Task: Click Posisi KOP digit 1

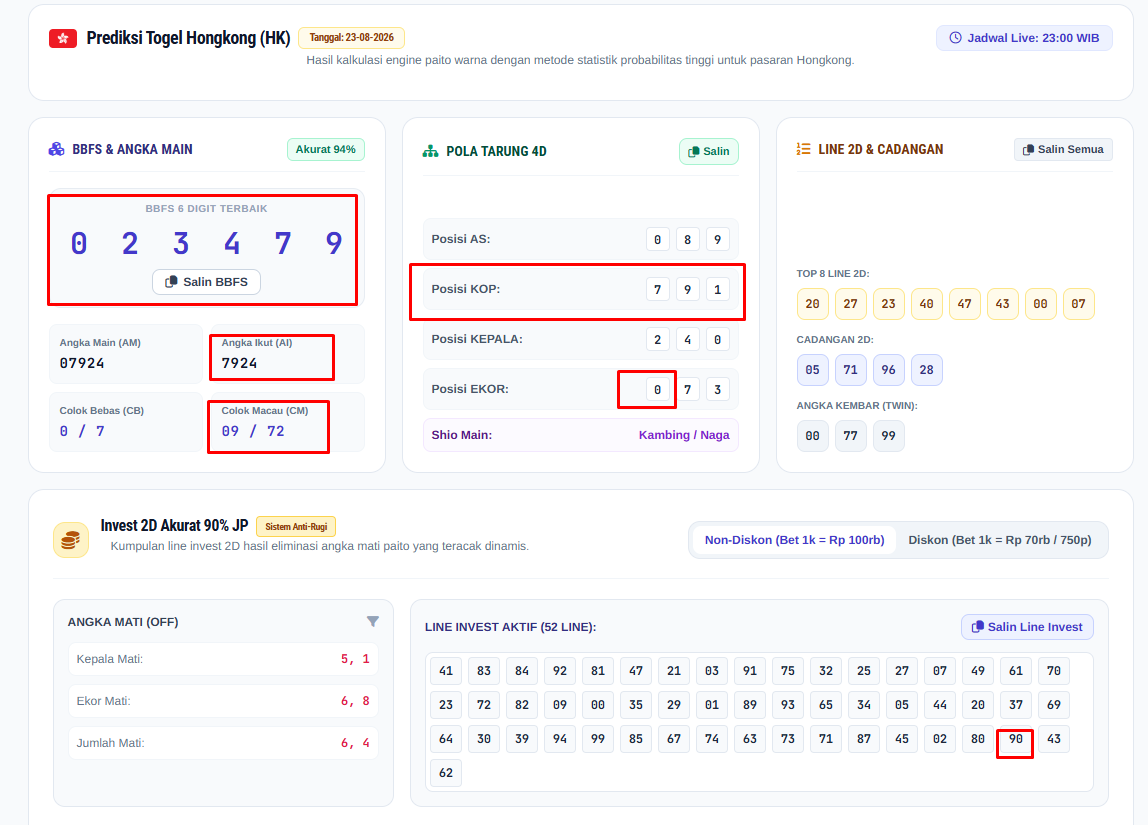Action: click(x=718, y=289)
